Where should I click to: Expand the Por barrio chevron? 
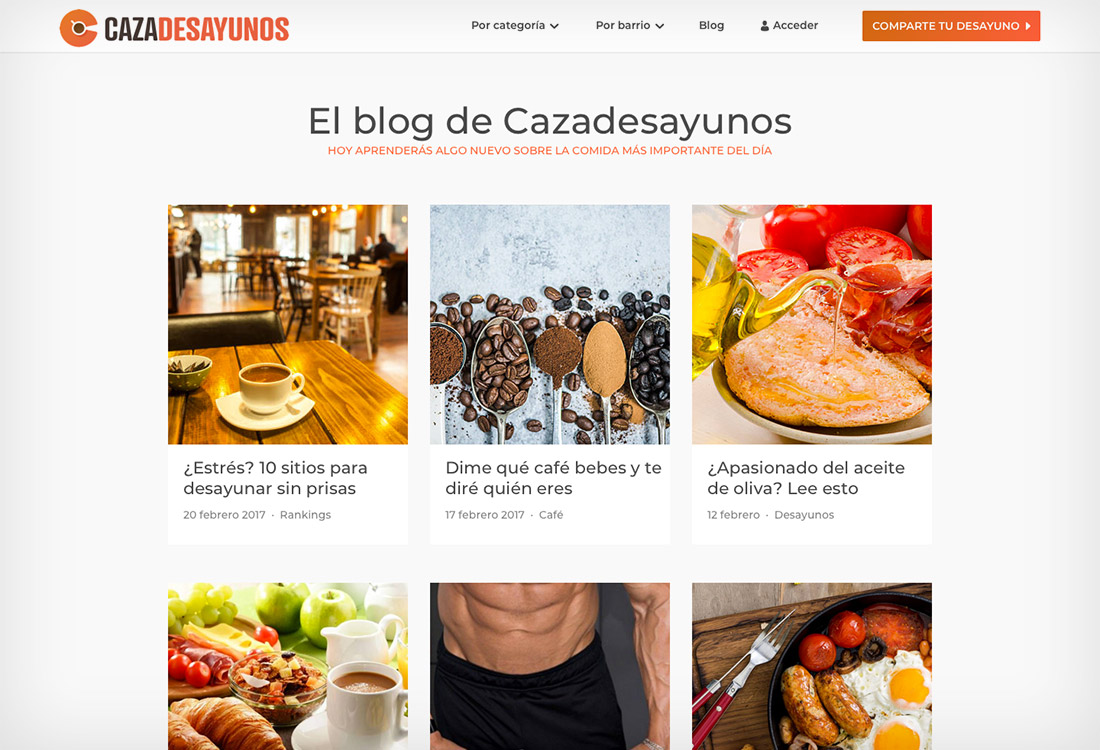click(x=659, y=26)
